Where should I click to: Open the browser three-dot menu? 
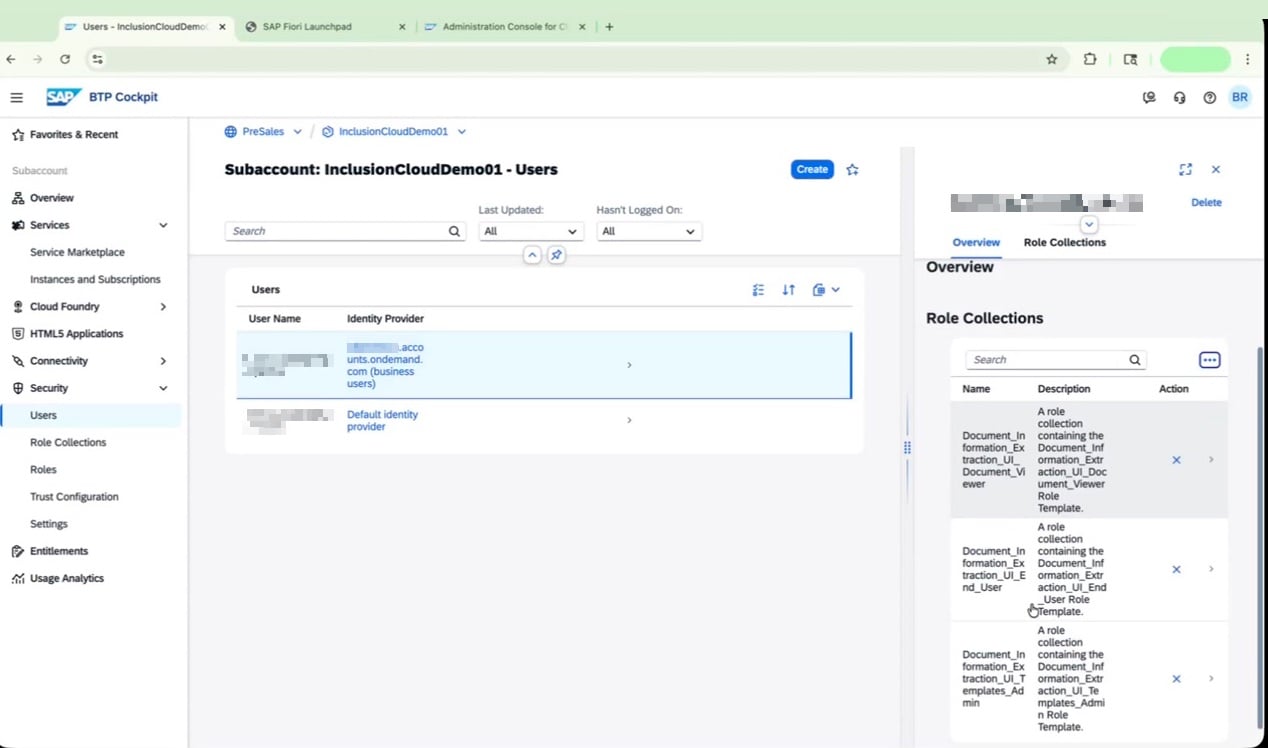(x=1248, y=59)
